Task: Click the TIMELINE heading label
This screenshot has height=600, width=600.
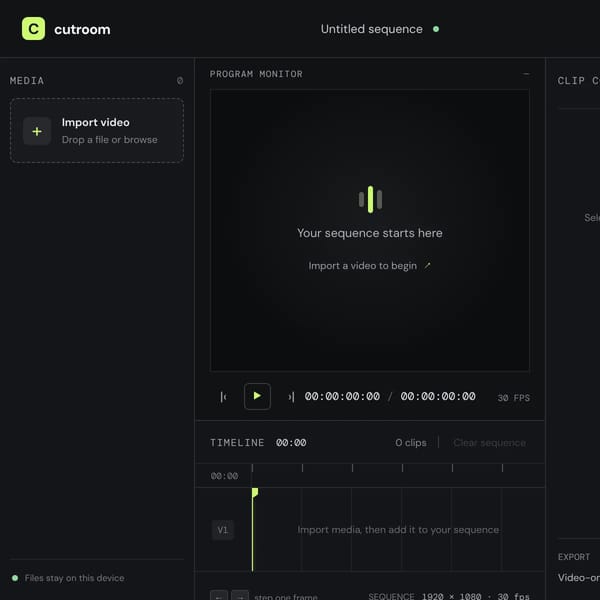Action: pos(237,443)
